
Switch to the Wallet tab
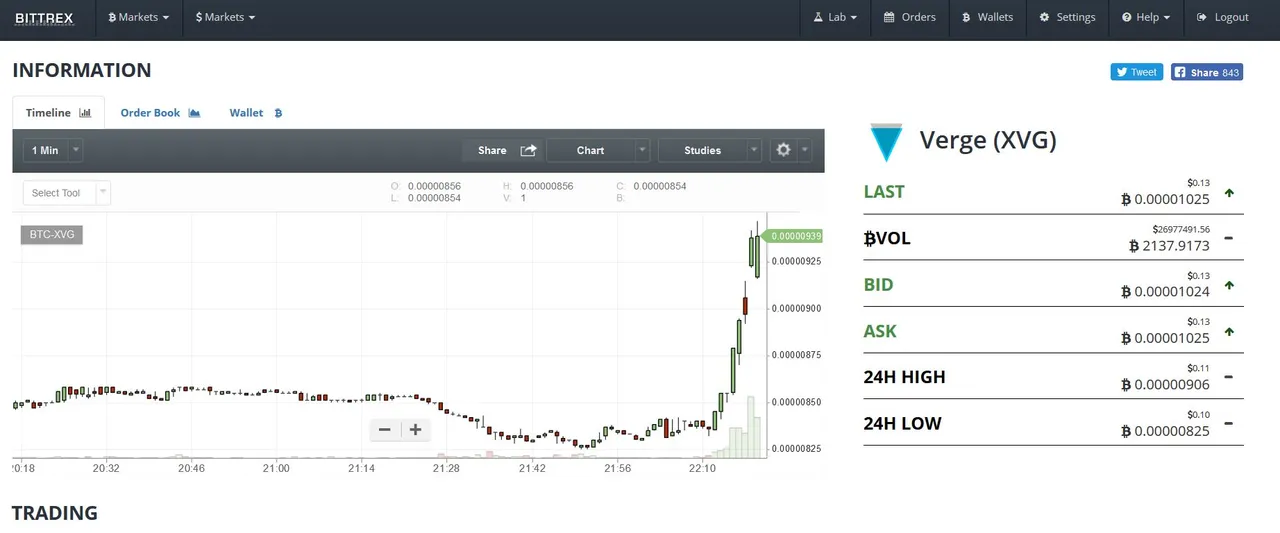pyautogui.click(x=256, y=113)
